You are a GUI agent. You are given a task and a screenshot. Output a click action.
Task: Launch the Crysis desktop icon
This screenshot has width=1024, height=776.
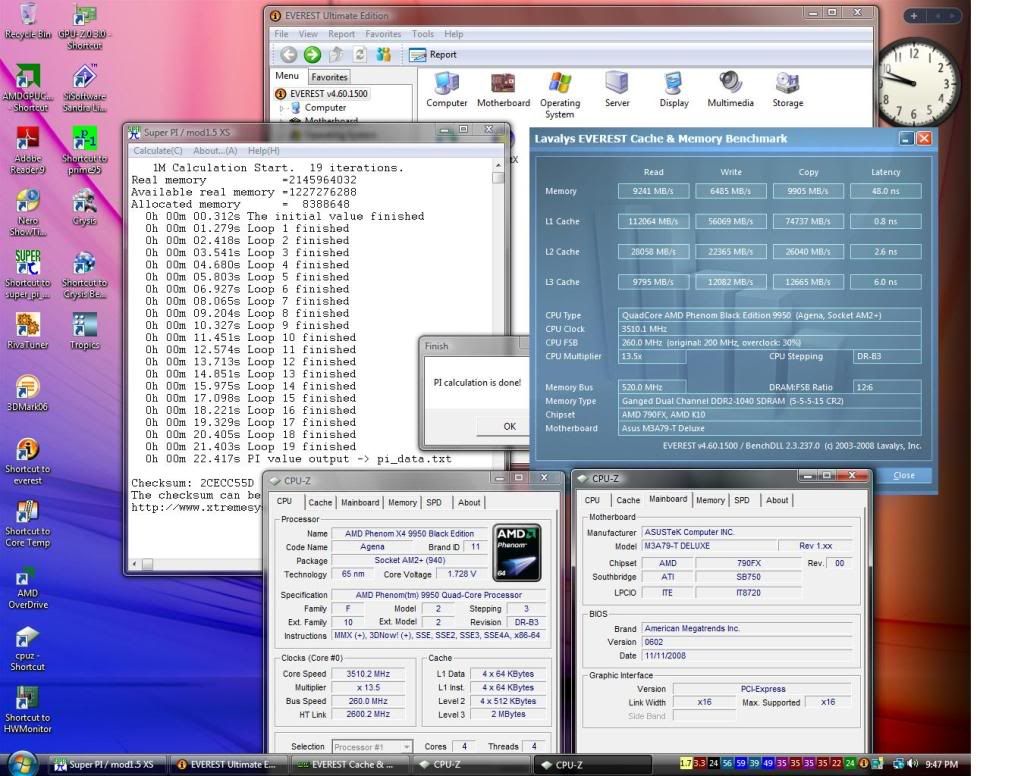pyautogui.click(x=84, y=207)
